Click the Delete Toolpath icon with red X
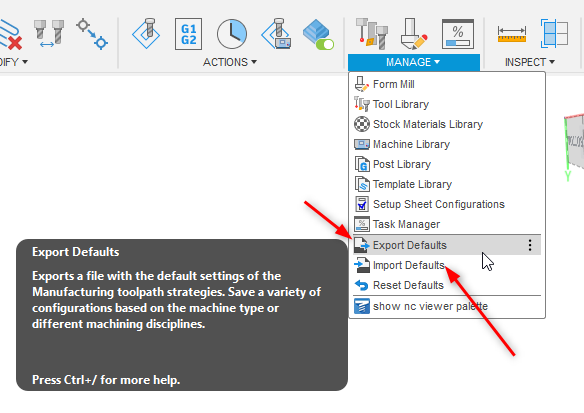Image resolution: width=584 pixels, height=413 pixels. tap(10, 35)
